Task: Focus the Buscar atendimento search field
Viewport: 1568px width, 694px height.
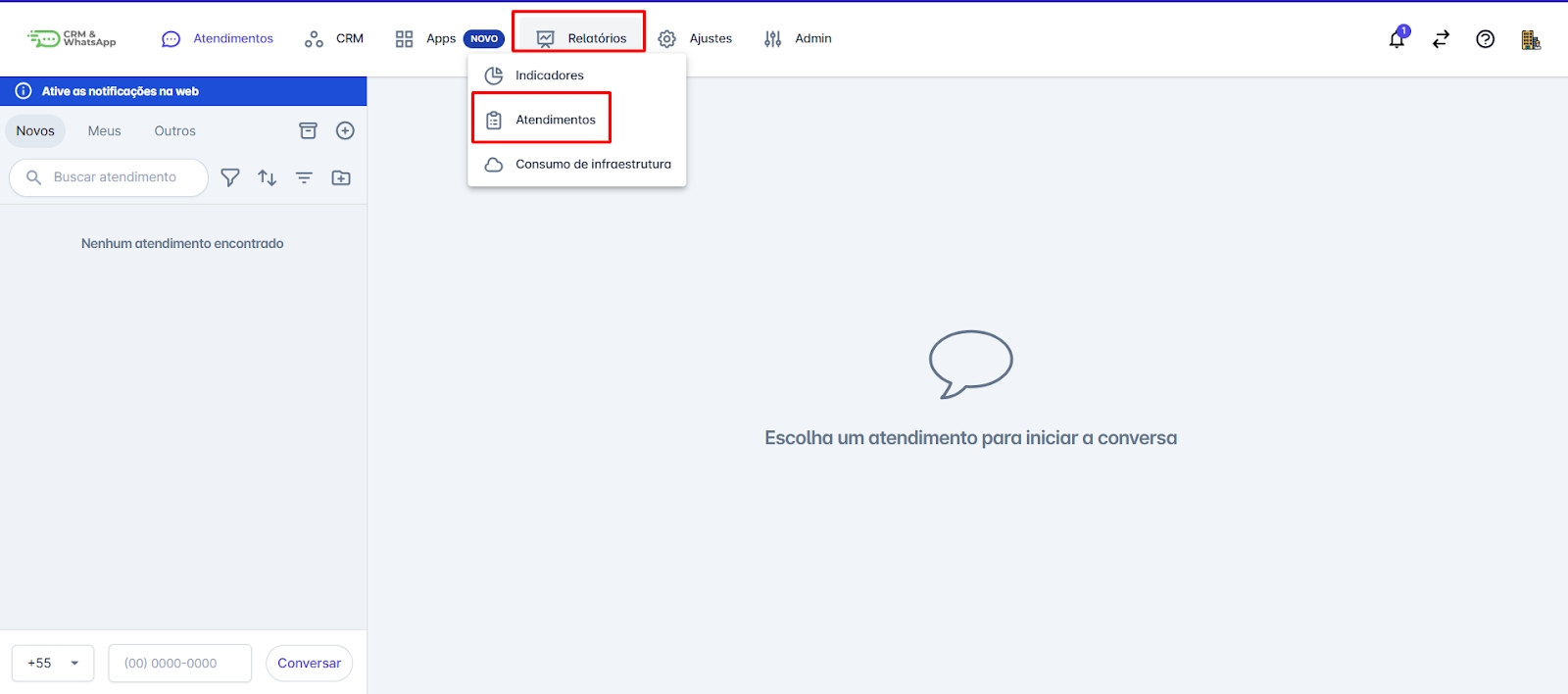Action: coord(109,177)
